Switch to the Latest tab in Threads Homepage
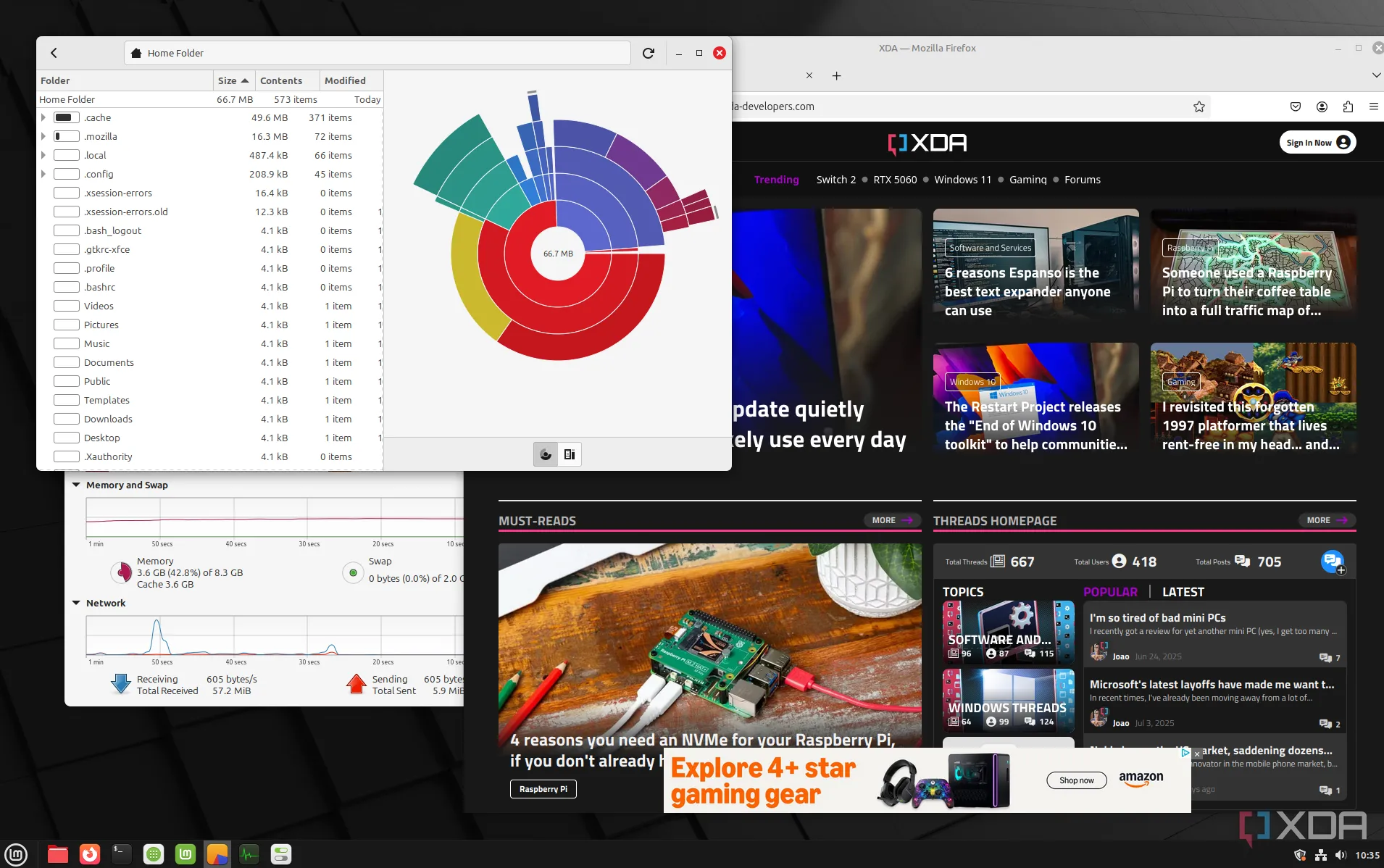Screen dimensions: 1384x868 [x=1183, y=591]
